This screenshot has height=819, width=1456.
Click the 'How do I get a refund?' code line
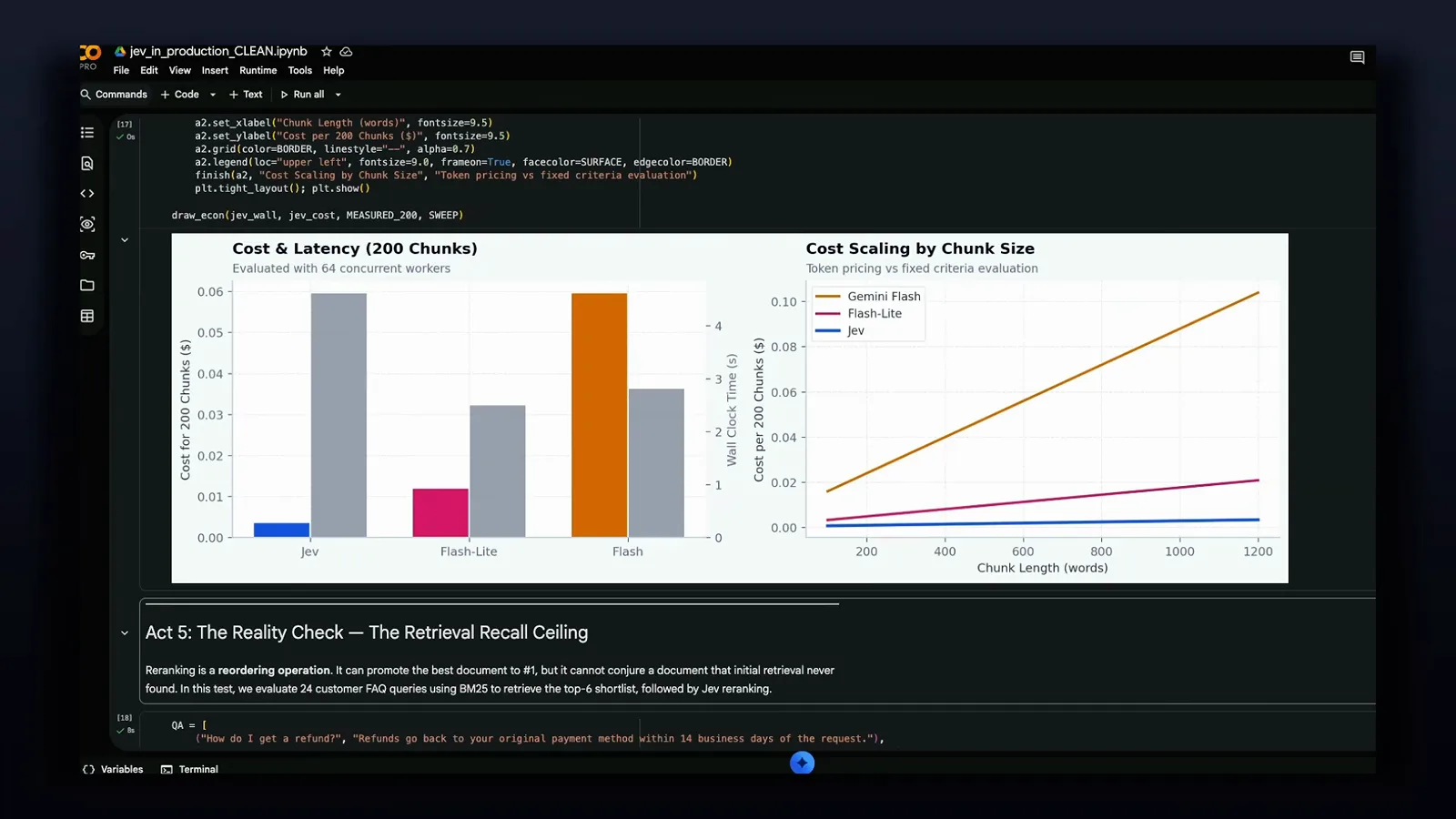(540, 739)
